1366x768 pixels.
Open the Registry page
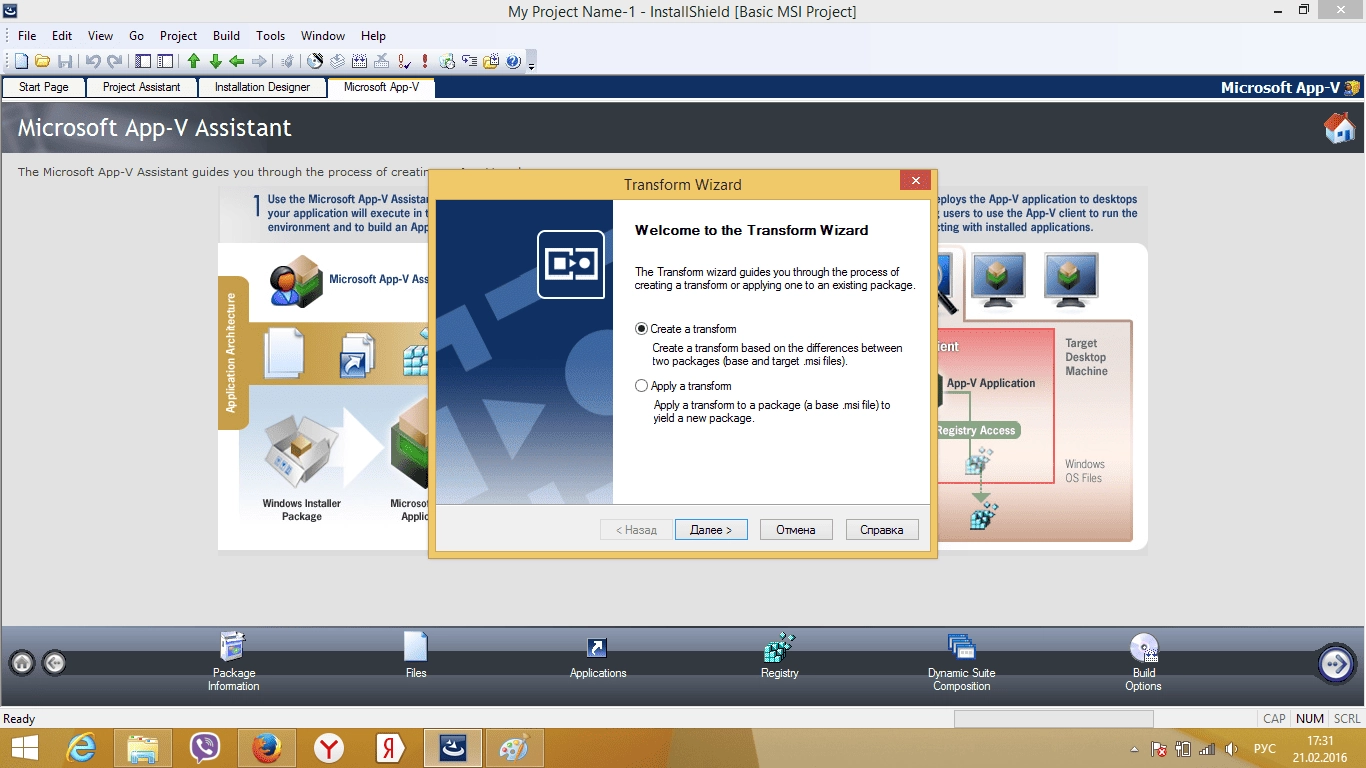(779, 656)
